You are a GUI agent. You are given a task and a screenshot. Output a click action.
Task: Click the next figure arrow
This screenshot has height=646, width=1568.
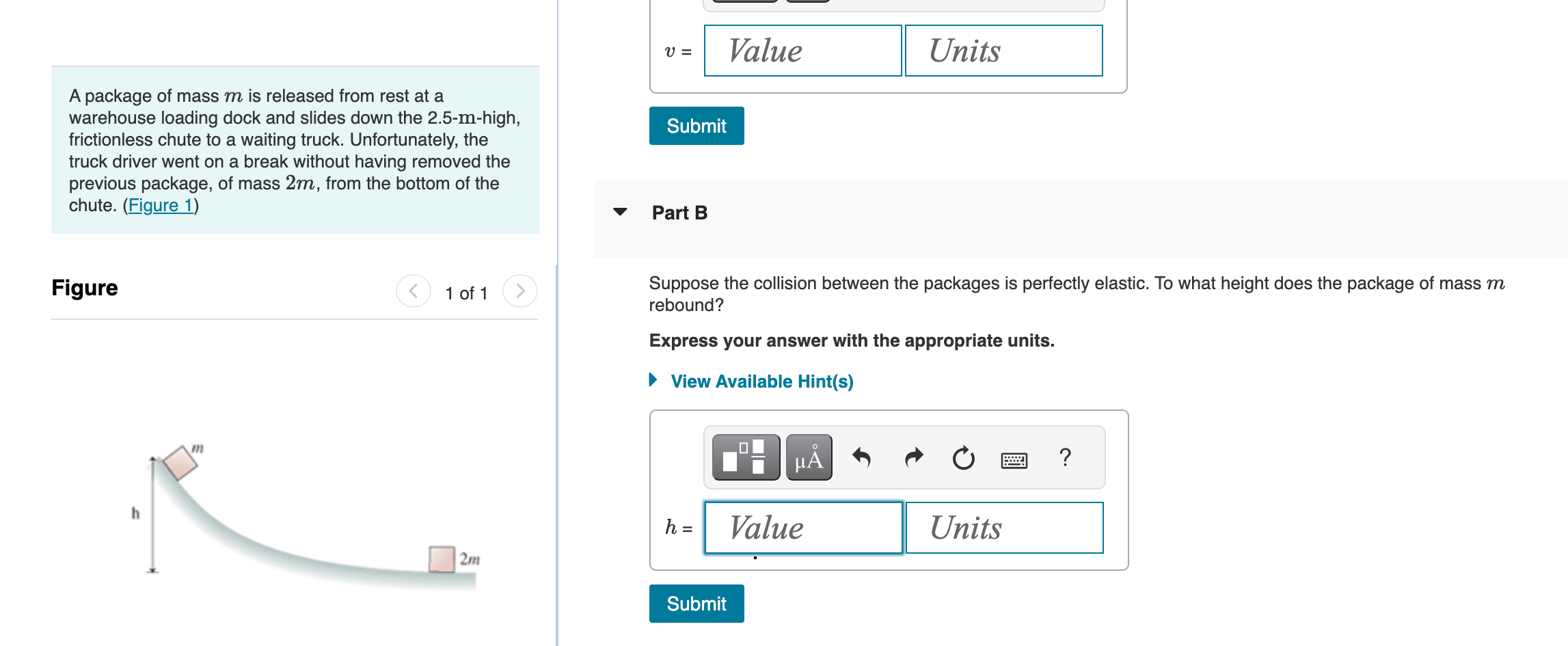[520, 291]
